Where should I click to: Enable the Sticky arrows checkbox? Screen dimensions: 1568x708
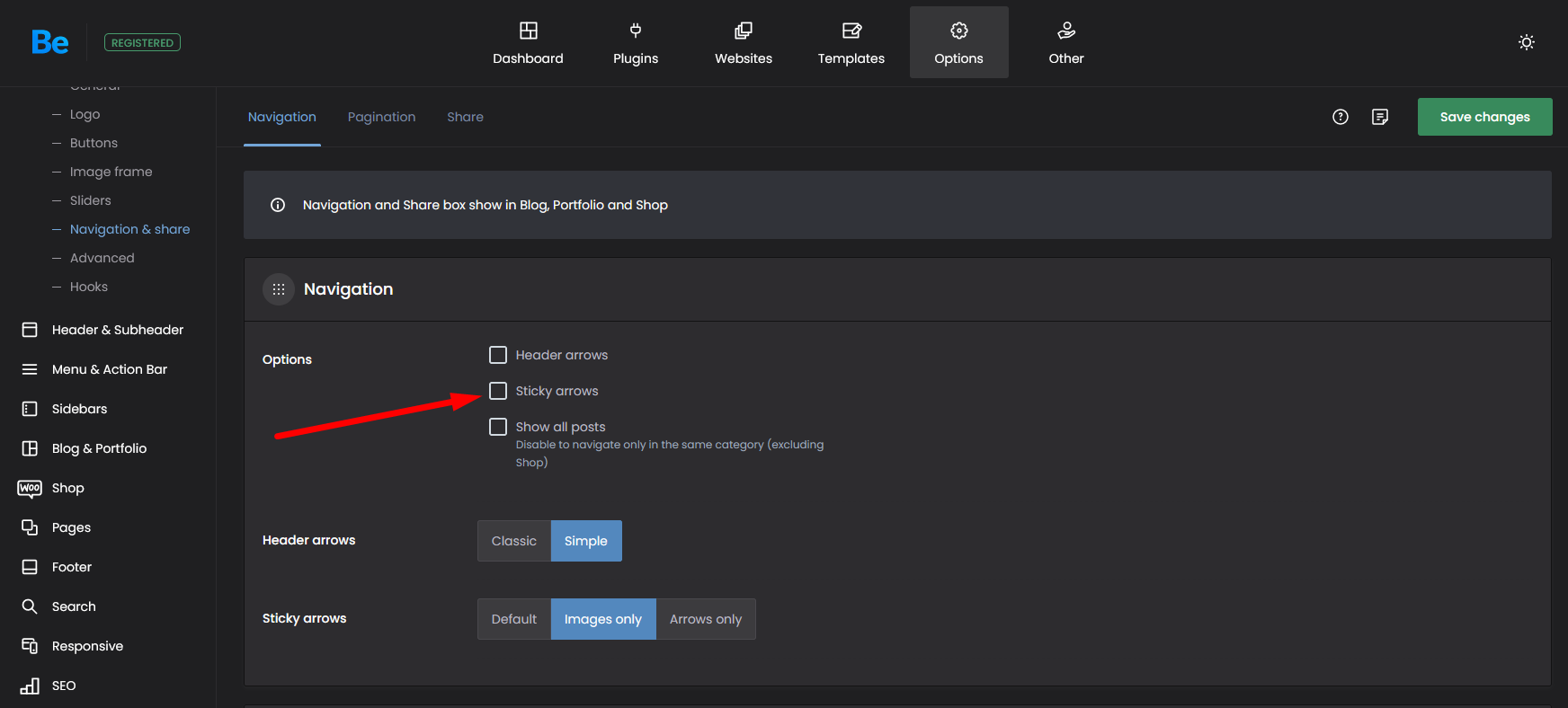tap(498, 391)
